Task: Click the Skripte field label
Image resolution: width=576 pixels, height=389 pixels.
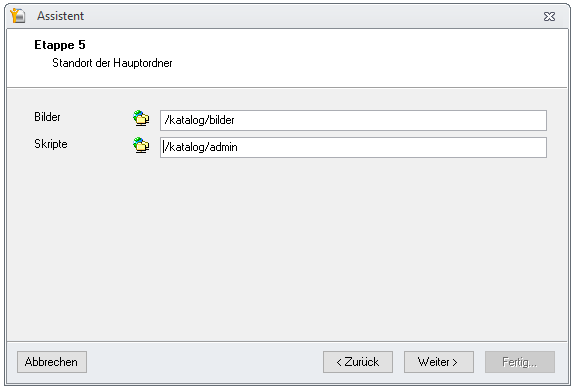Action: pyautogui.click(x=51, y=144)
